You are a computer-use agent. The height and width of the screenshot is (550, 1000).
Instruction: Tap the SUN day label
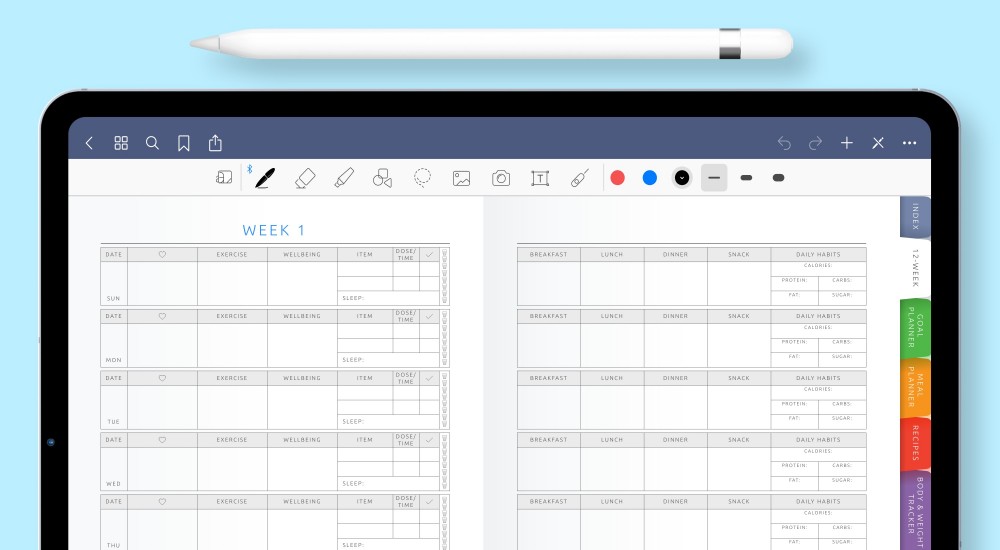click(x=114, y=299)
